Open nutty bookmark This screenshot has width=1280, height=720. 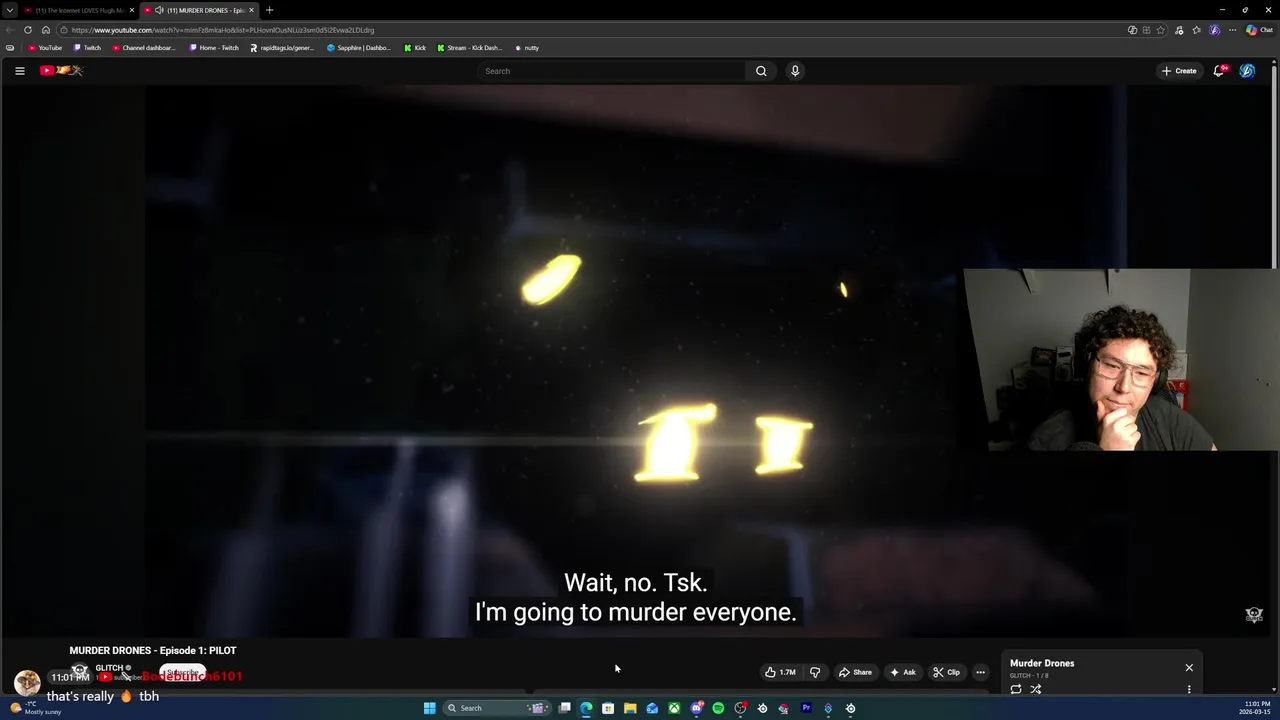527,48
